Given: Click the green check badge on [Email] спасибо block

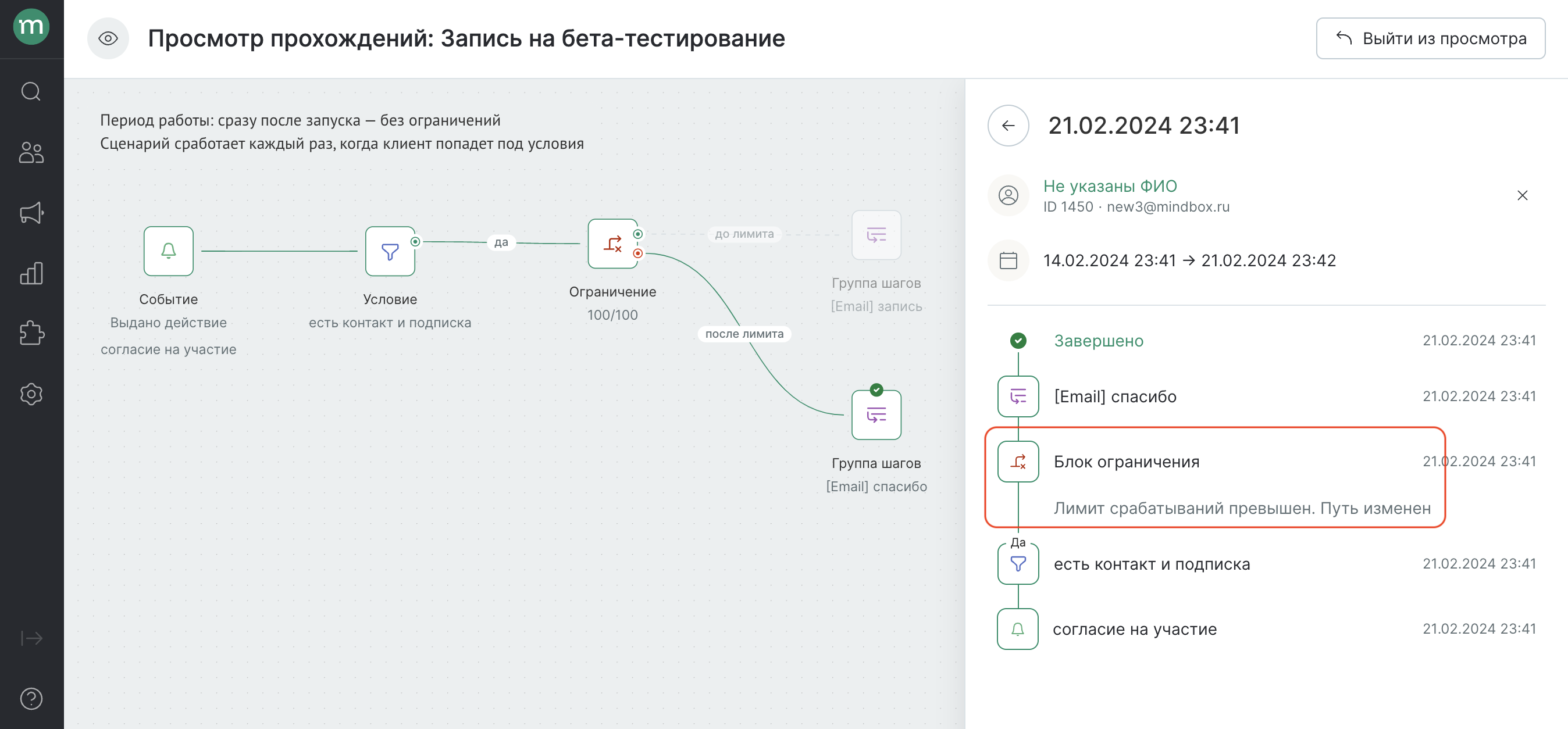Looking at the screenshot, I should coord(876,389).
